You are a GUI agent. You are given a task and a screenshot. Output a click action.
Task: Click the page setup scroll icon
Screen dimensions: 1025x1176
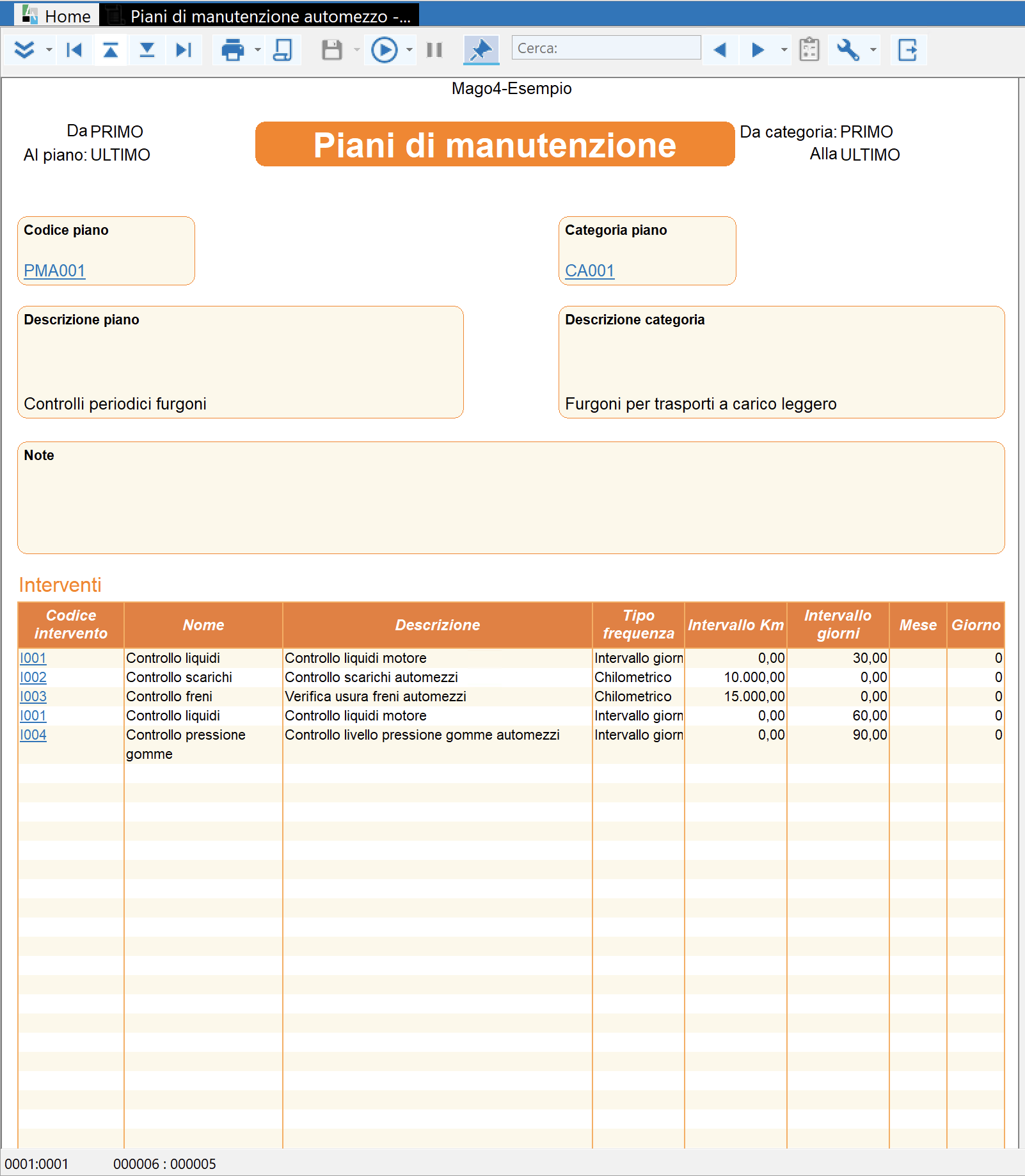coord(283,49)
